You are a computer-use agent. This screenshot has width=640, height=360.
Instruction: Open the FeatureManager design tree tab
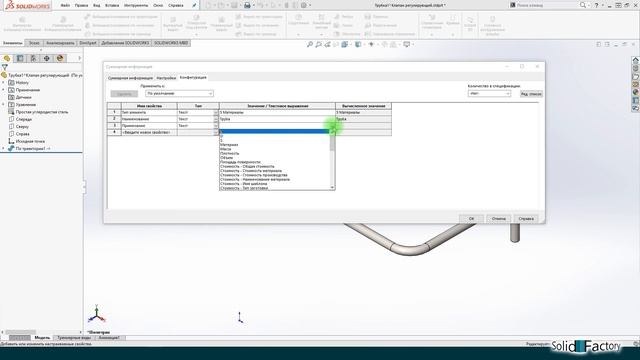7,58
